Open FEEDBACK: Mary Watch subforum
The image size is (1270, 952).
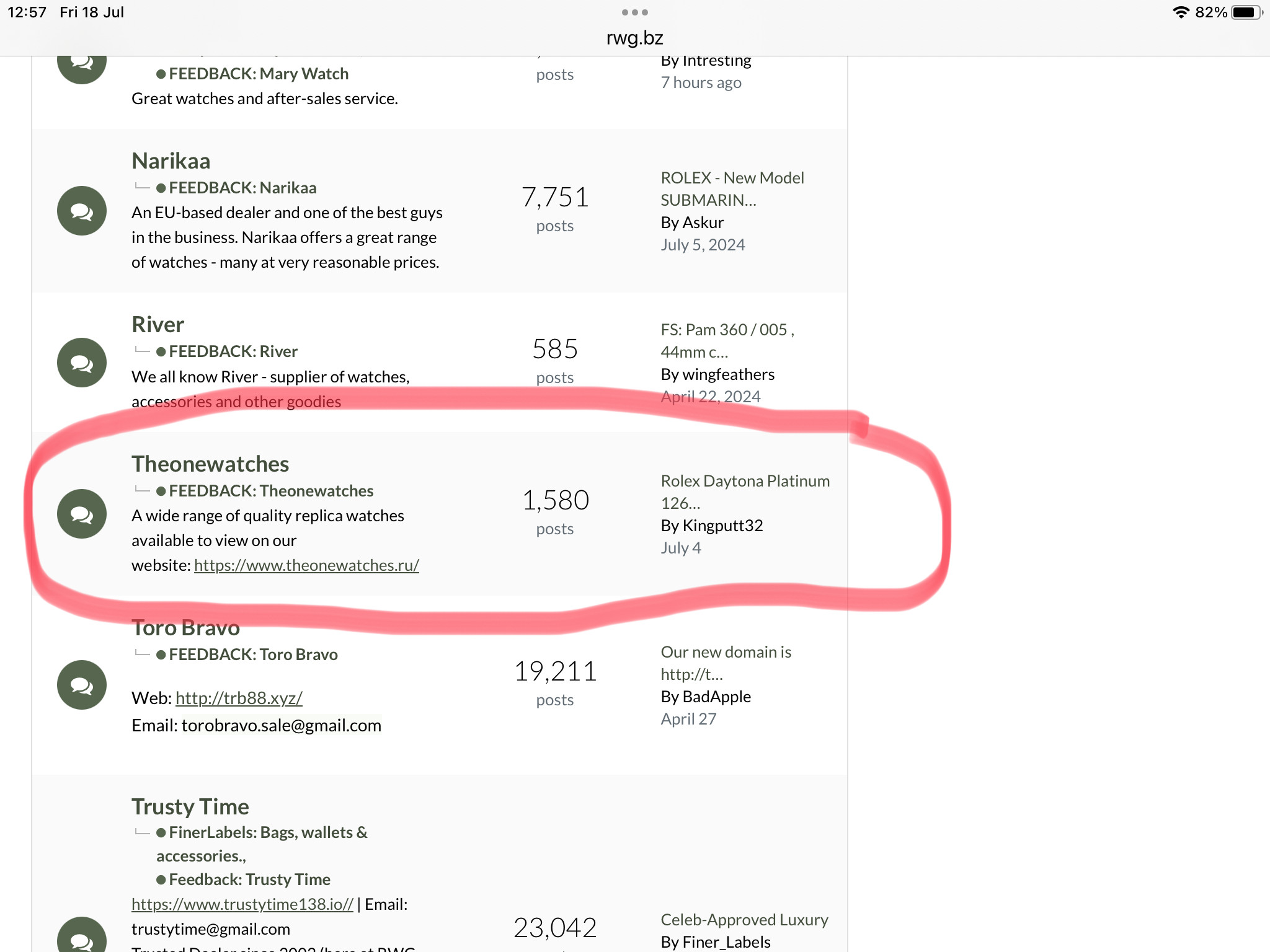(x=259, y=74)
